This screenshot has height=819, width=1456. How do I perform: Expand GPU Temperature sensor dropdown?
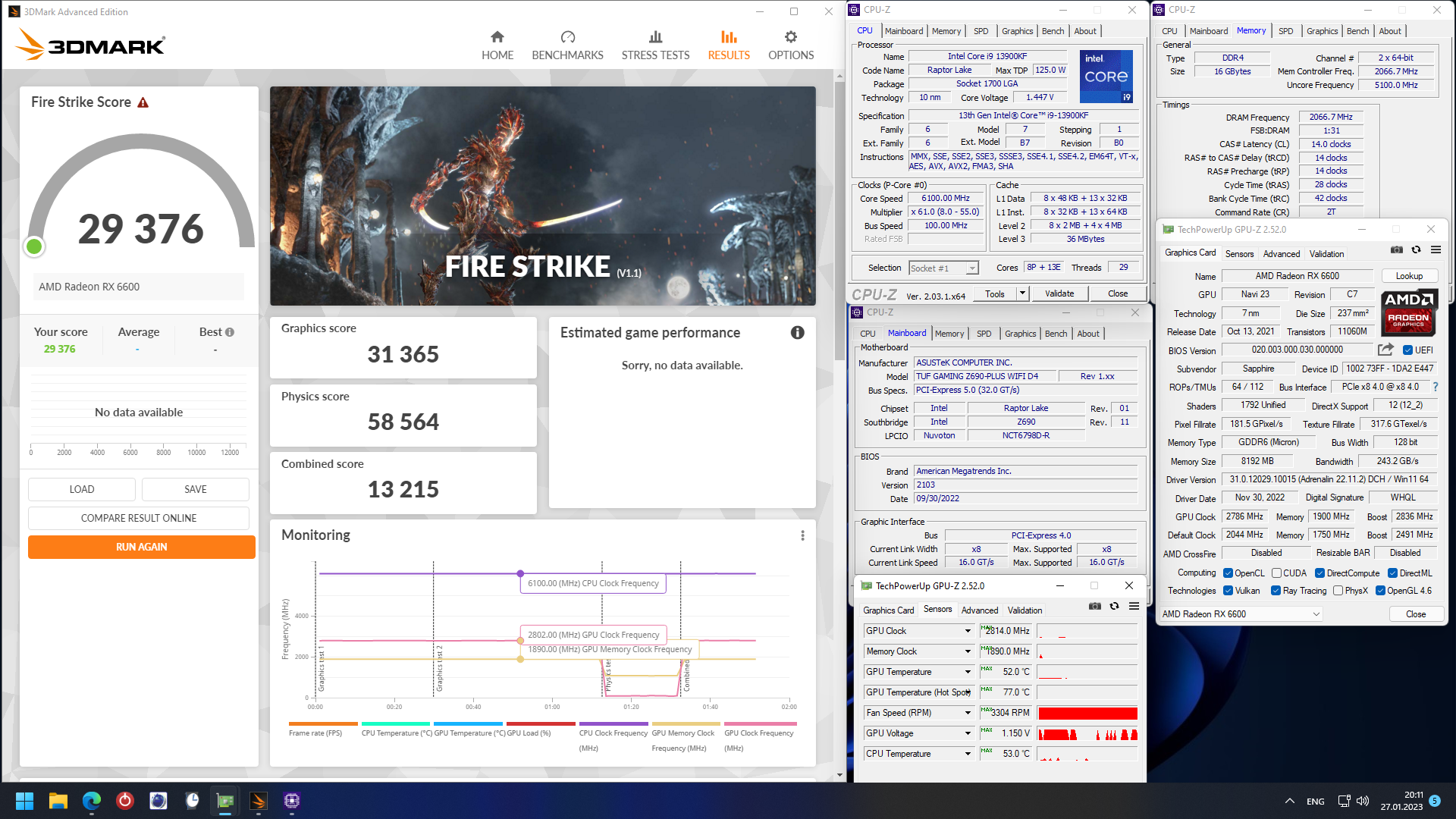968,672
